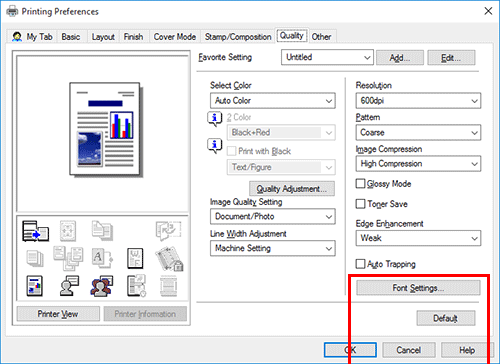Viewport: 500px width, 364px height.
Task: Click the watermark page icon
Action: (x=135, y=258)
